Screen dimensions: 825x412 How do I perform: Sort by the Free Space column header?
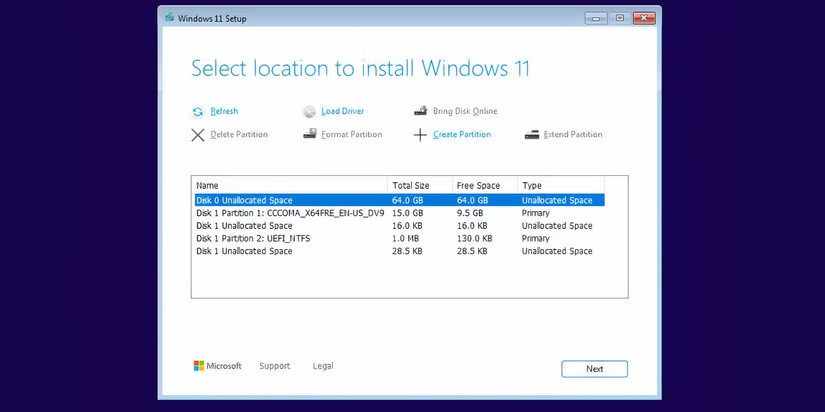tap(484, 186)
